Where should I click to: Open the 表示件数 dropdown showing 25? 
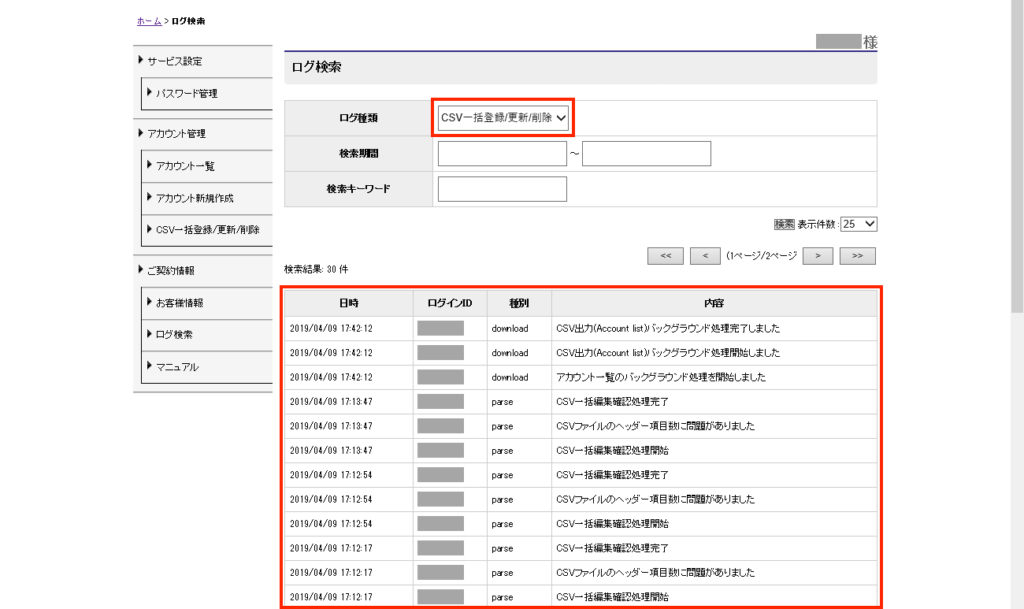[x=859, y=224]
